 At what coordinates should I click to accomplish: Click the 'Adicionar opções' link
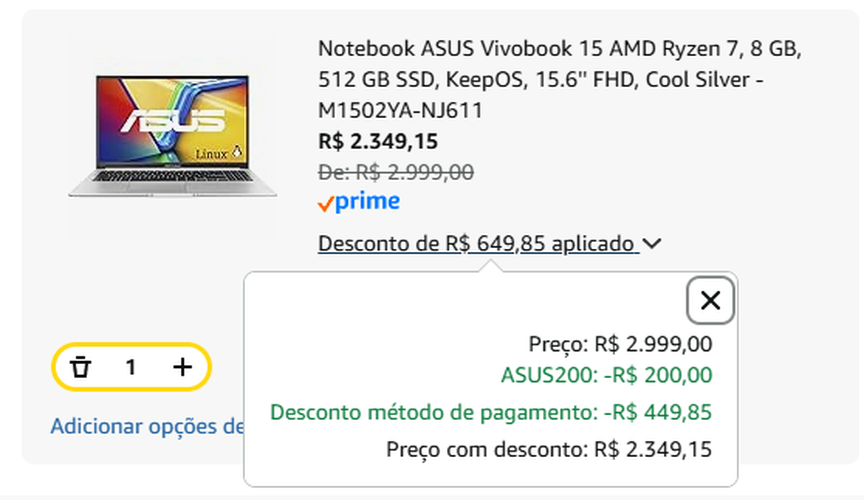[x=147, y=427]
